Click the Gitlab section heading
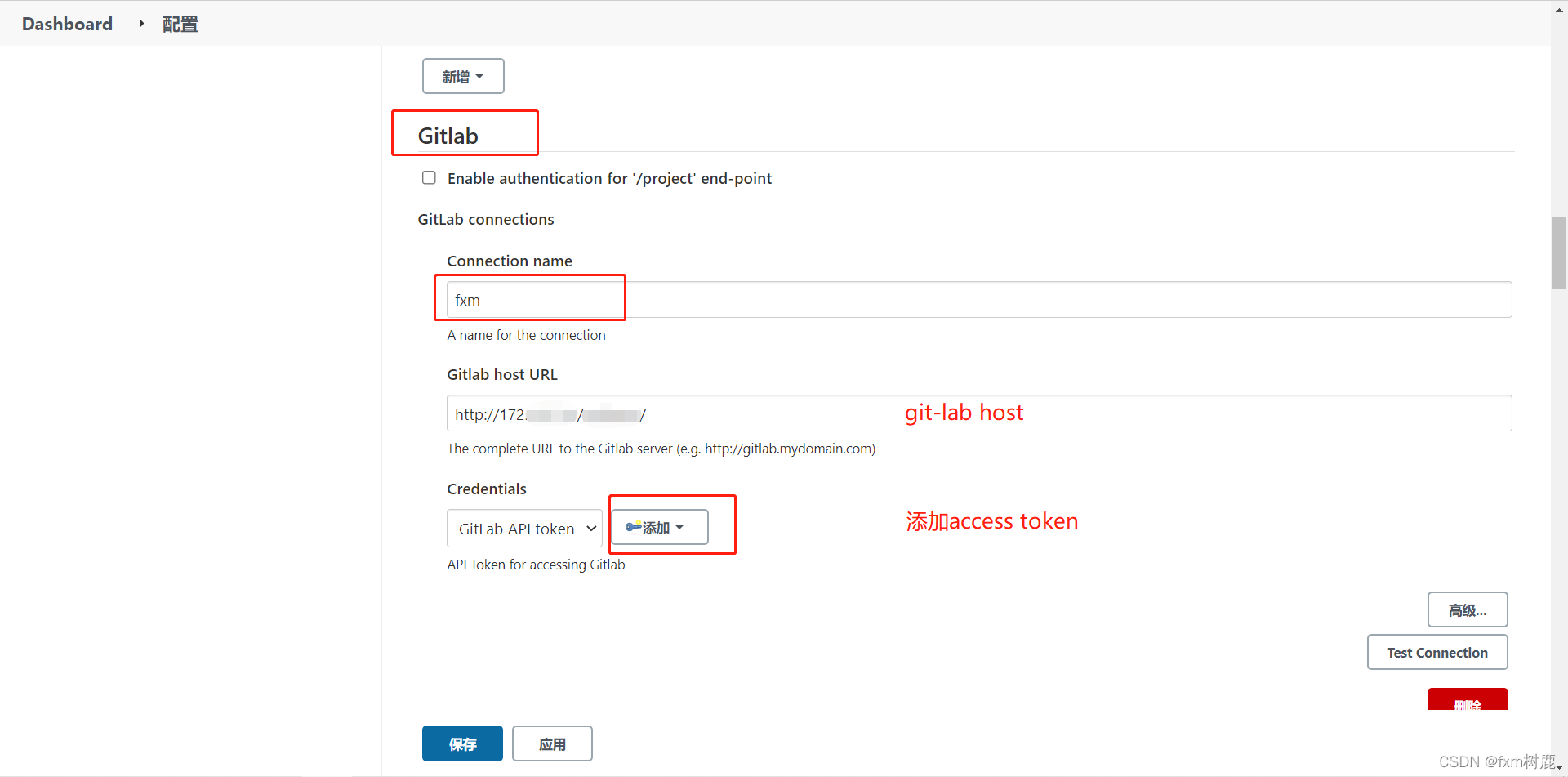The width and height of the screenshot is (1568, 777). tap(448, 136)
